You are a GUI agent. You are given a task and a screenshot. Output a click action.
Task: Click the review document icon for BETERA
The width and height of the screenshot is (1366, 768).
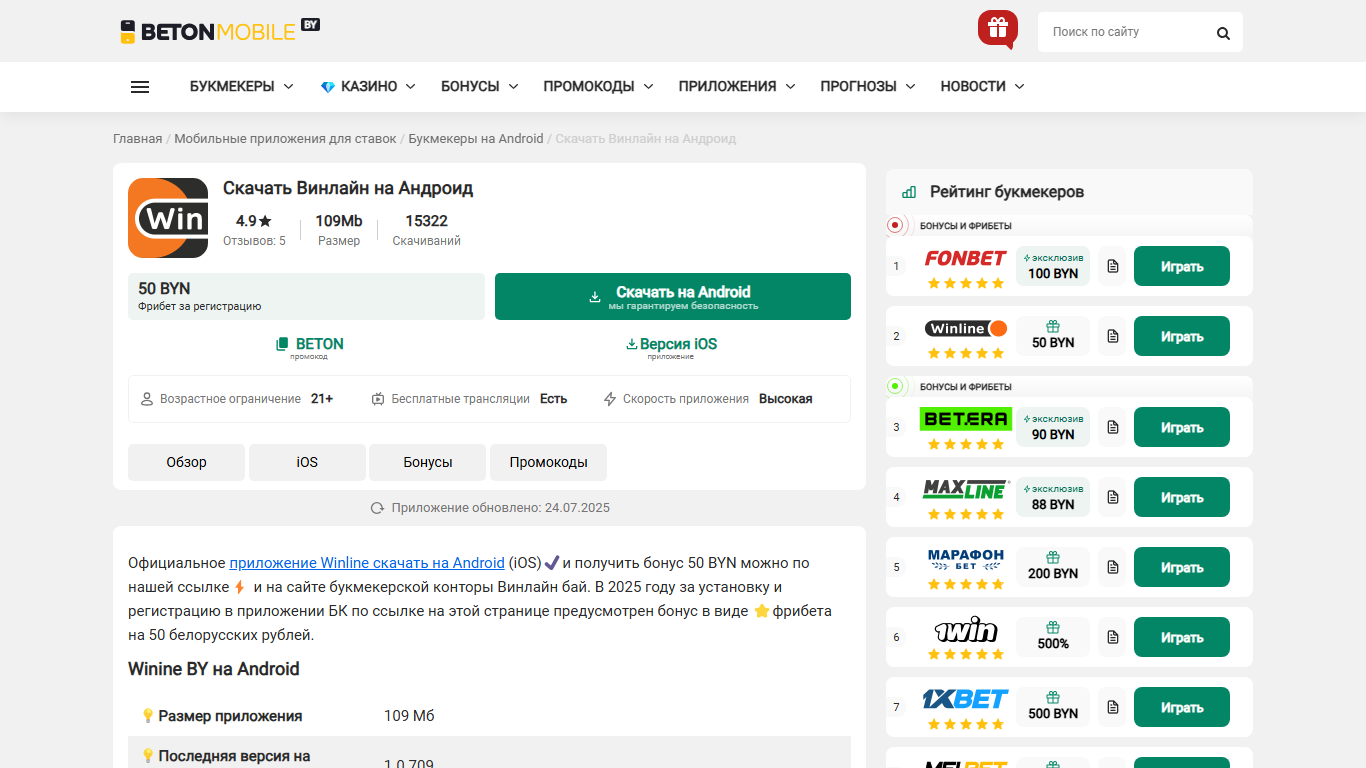click(x=1112, y=427)
